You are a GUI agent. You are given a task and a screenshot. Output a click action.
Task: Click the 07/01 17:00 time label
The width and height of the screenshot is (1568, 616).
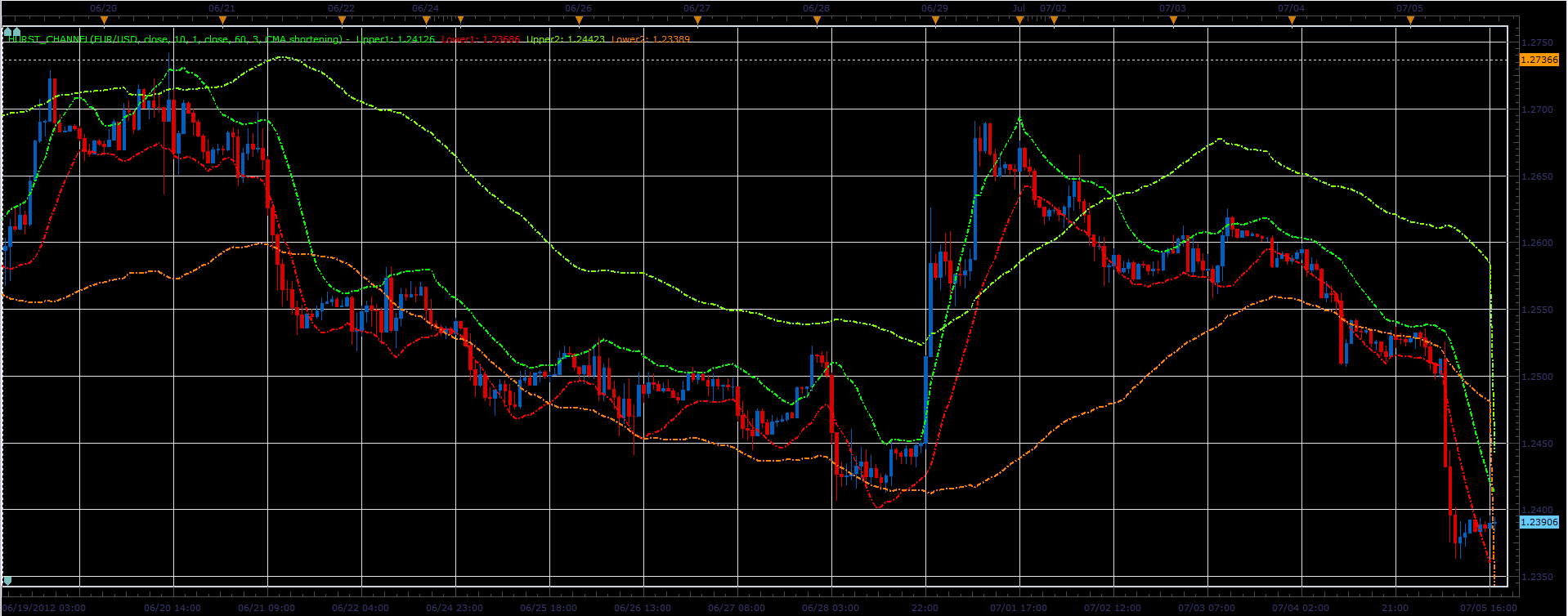coord(1019,608)
